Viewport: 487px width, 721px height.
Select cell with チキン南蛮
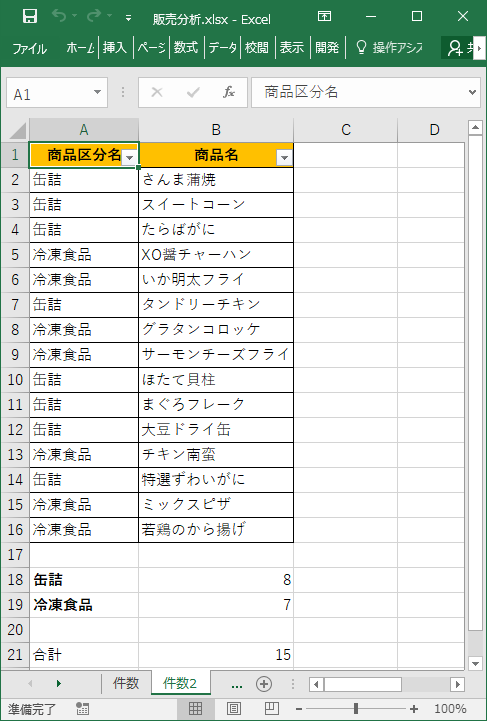pos(216,455)
